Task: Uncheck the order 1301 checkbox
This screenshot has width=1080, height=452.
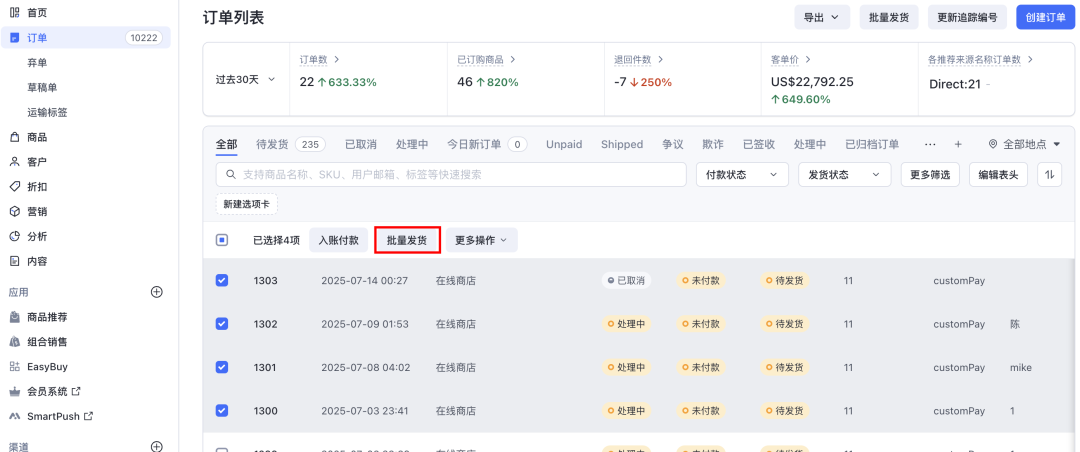Action: coord(222,367)
